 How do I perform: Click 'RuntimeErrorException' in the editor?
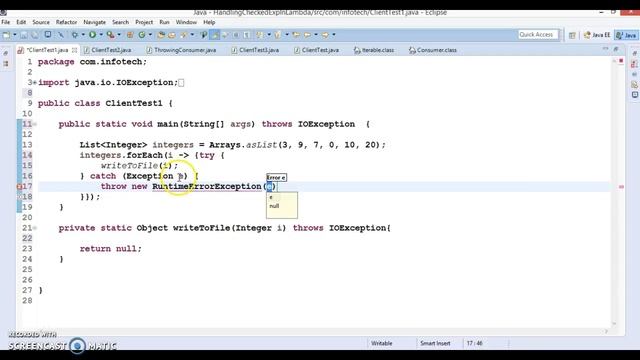(207, 187)
